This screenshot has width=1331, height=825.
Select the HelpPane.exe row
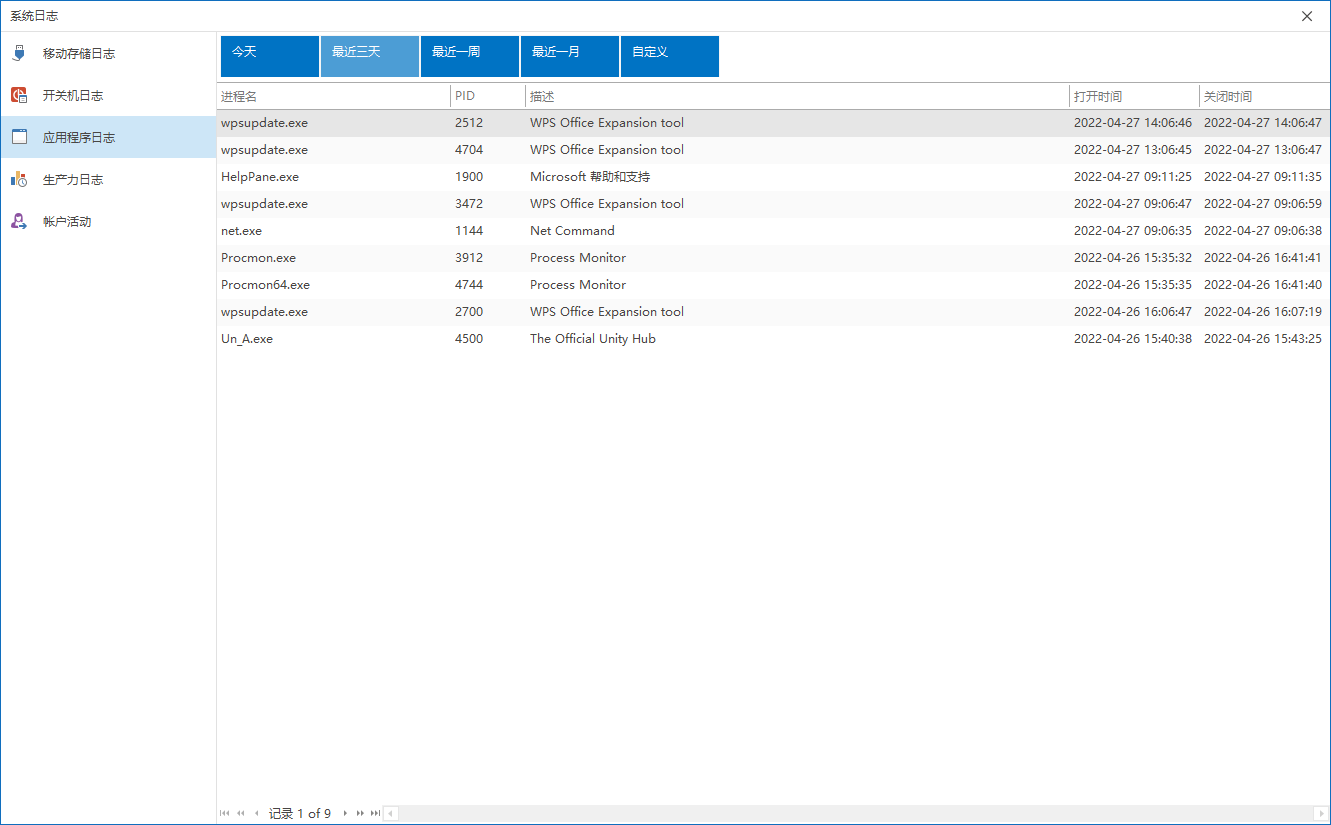coord(773,177)
